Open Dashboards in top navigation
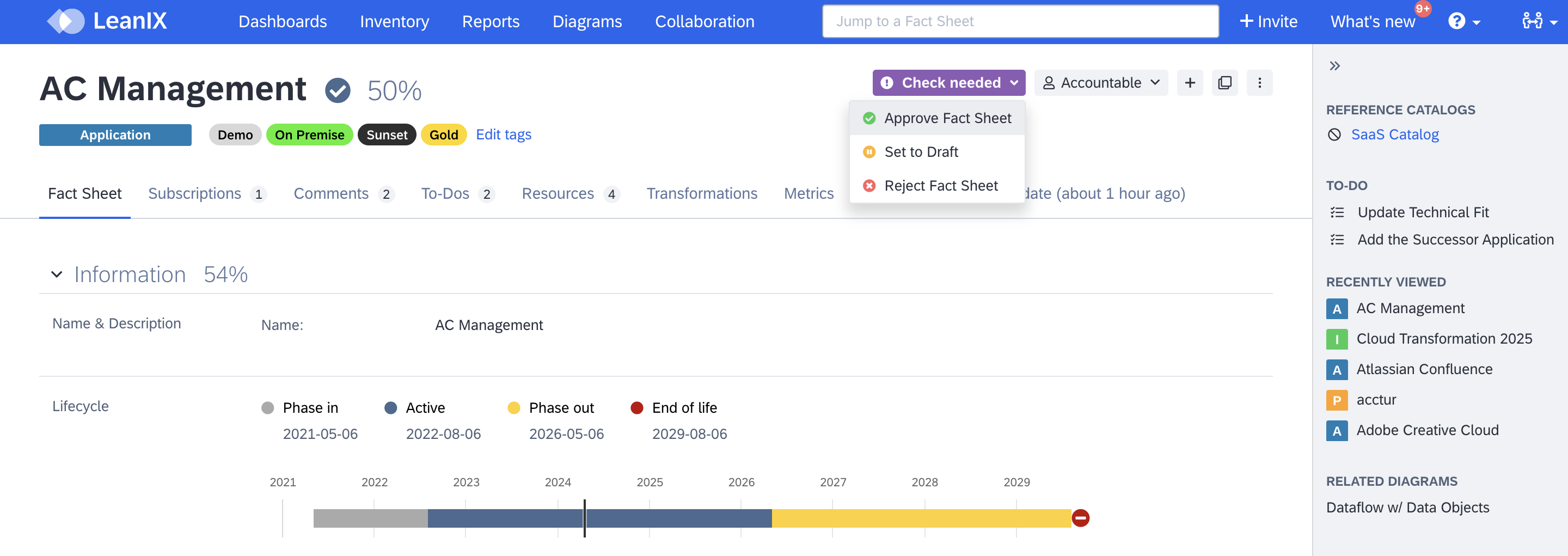Screen dimensions: 1568x556 [x=283, y=21]
